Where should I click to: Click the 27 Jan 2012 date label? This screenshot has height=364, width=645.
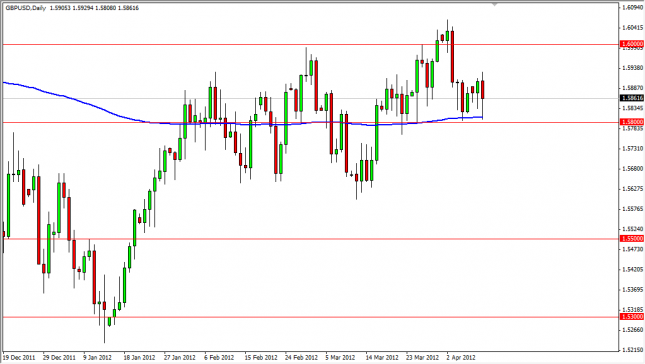click(x=180, y=357)
